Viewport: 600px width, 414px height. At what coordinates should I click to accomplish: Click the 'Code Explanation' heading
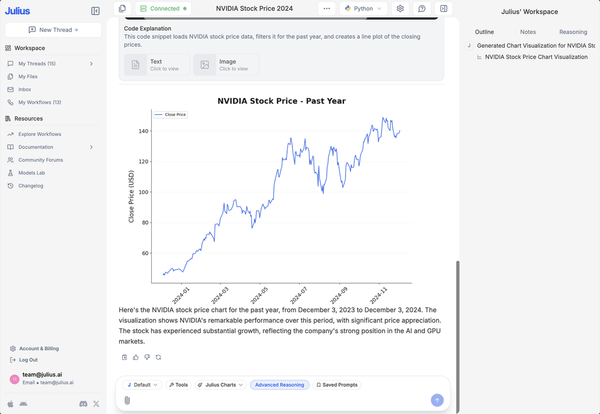point(147,28)
